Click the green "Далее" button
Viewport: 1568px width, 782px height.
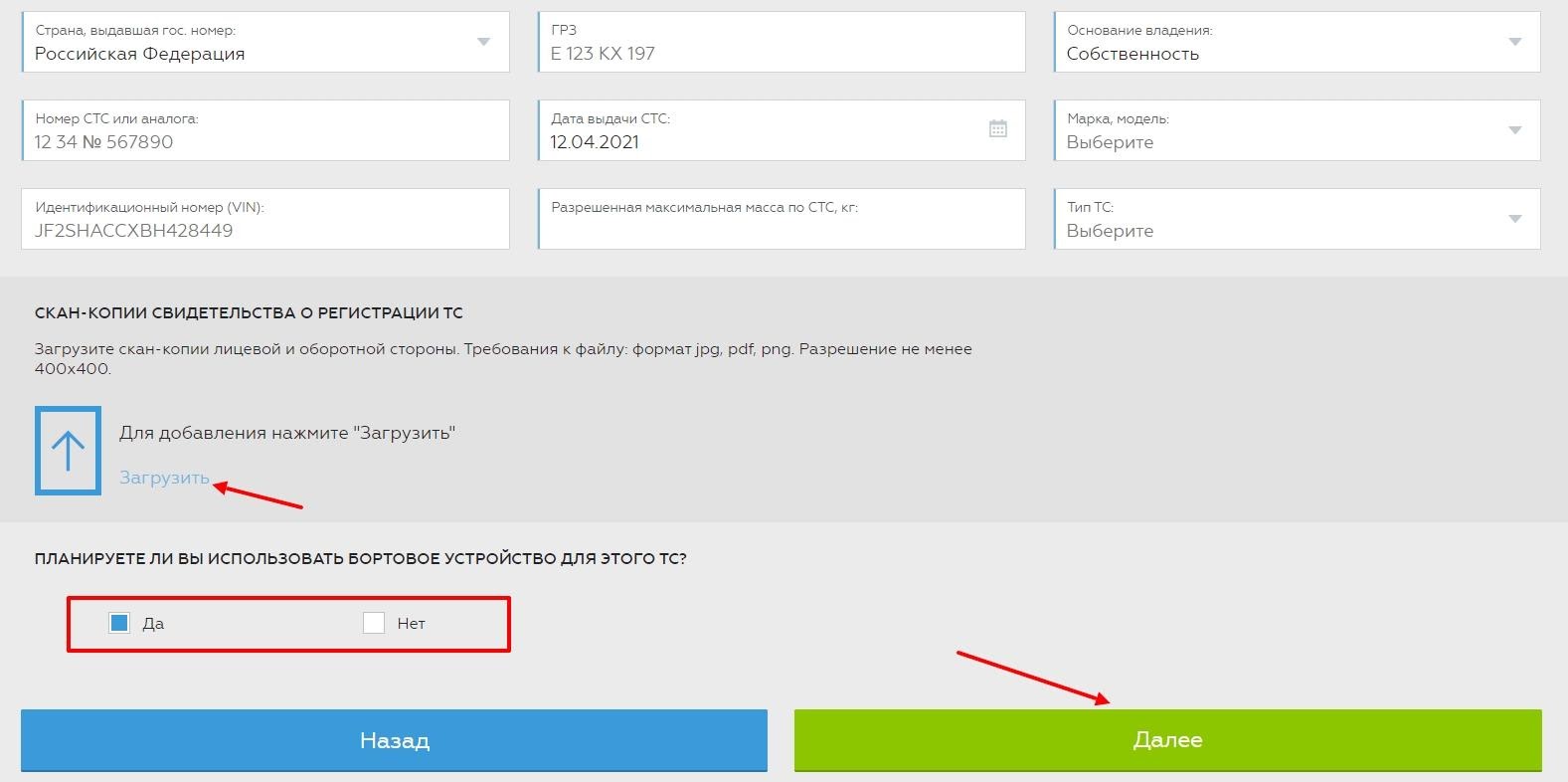point(1167,740)
